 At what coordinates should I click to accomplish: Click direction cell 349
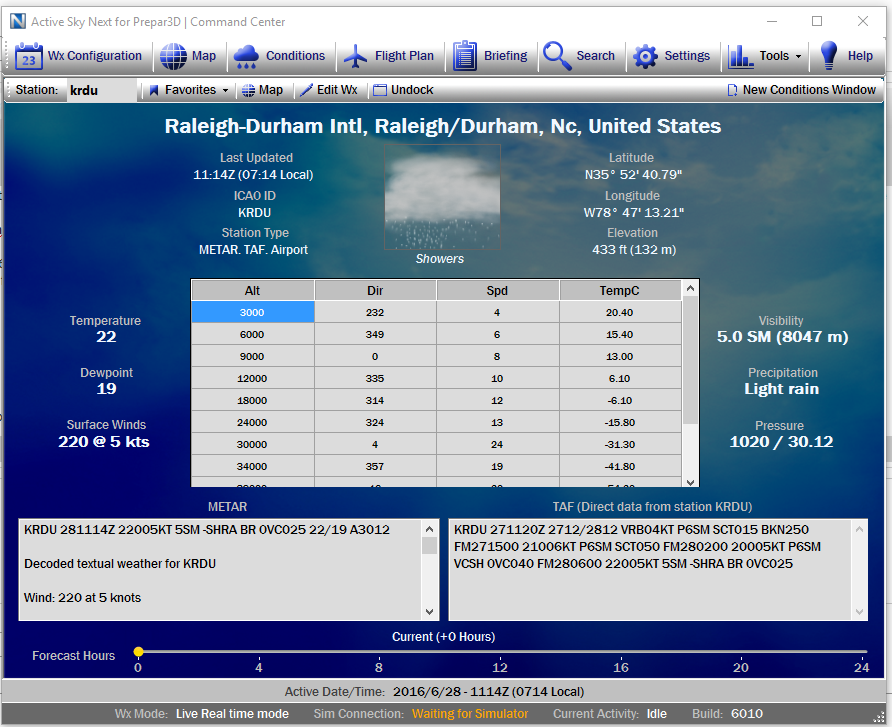point(375,334)
